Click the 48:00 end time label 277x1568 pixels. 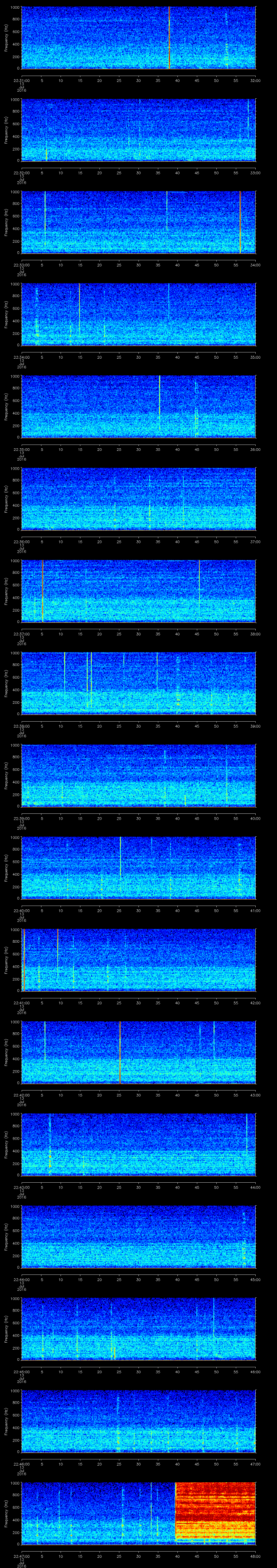(255, 1556)
